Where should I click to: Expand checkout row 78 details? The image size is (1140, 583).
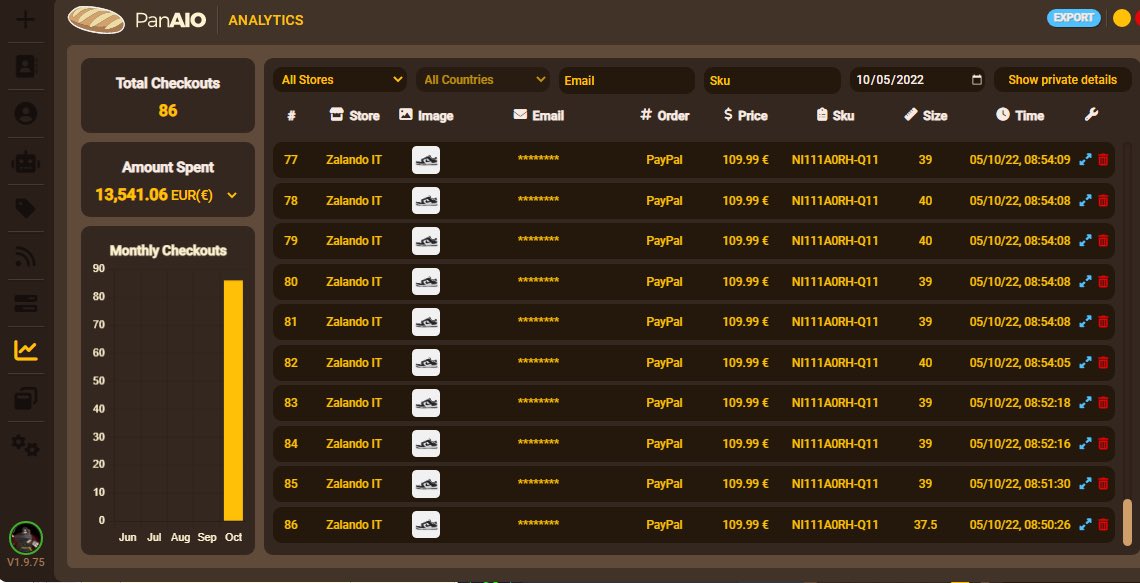[x=1085, y=201]
